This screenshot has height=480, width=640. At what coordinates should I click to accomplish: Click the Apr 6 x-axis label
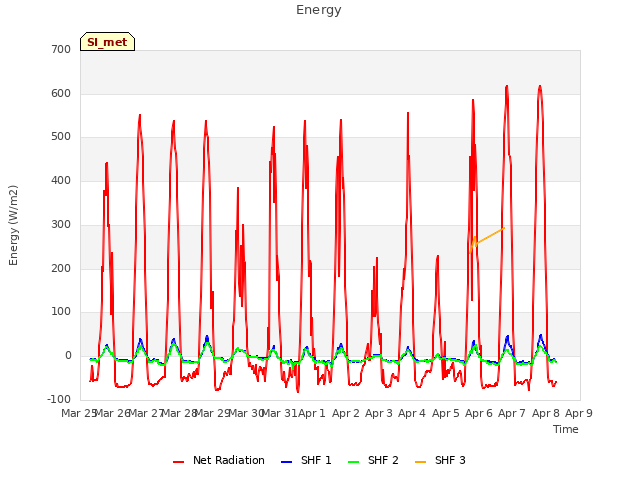pyautogui.click(x=479, y=413)
